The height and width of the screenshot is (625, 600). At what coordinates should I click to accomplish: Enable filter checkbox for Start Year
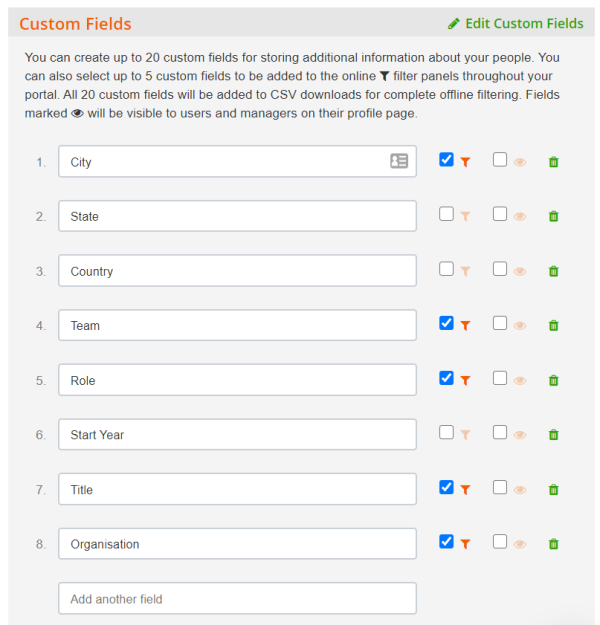coord(446,432)
